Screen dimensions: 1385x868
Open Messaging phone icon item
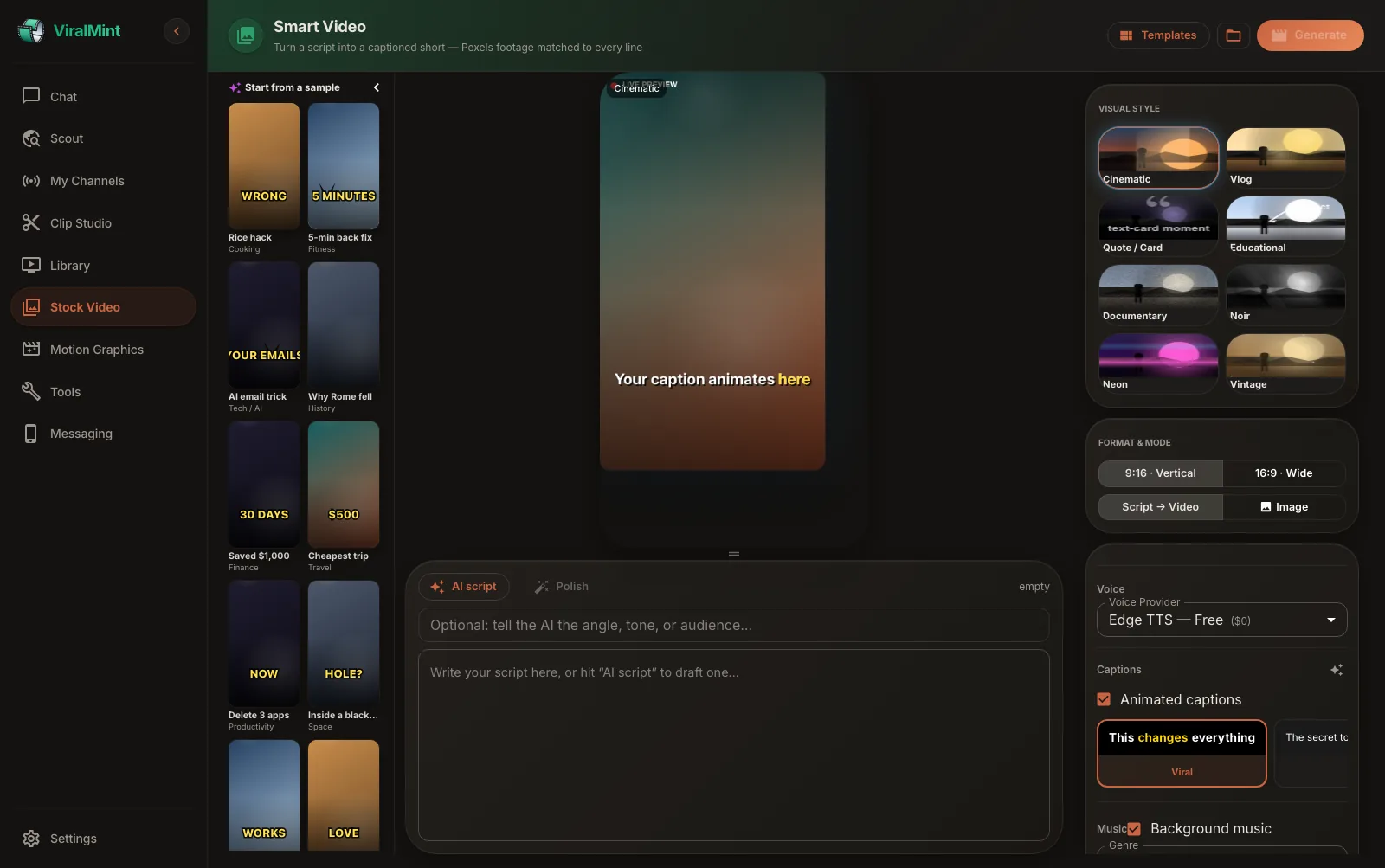click(x=31, y=434)
